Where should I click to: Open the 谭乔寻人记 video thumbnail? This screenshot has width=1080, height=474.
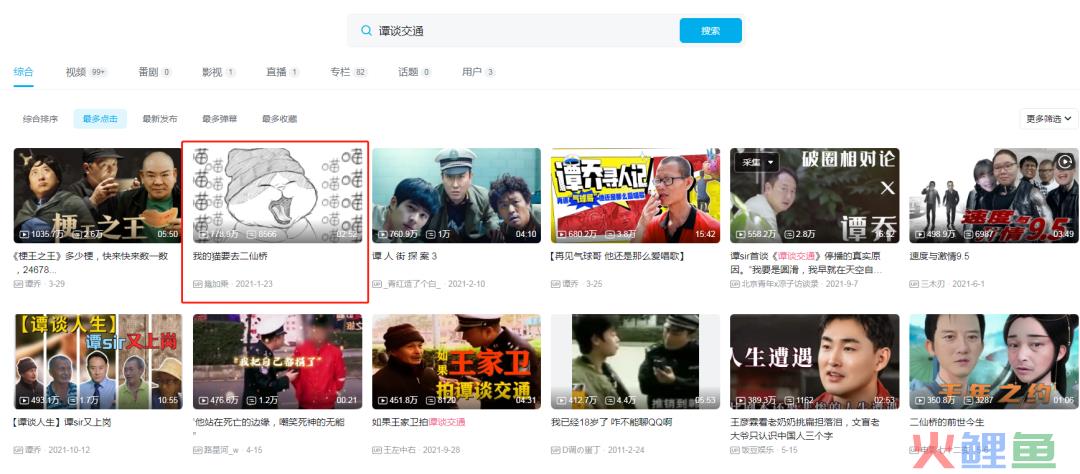[x=635, y=196]
